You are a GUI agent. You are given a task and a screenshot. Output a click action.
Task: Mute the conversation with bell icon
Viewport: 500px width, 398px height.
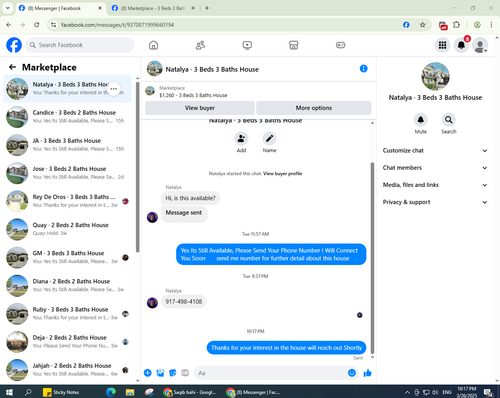421,120
